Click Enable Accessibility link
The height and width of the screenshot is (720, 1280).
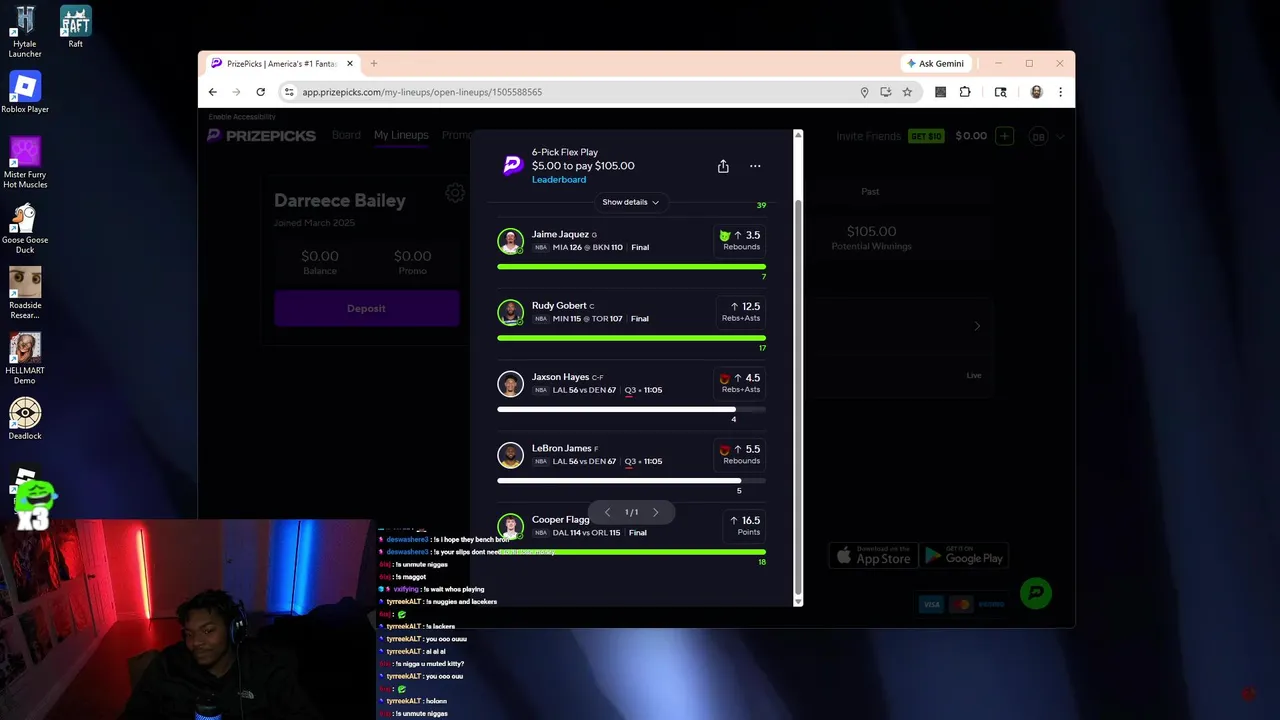[241, 117]
